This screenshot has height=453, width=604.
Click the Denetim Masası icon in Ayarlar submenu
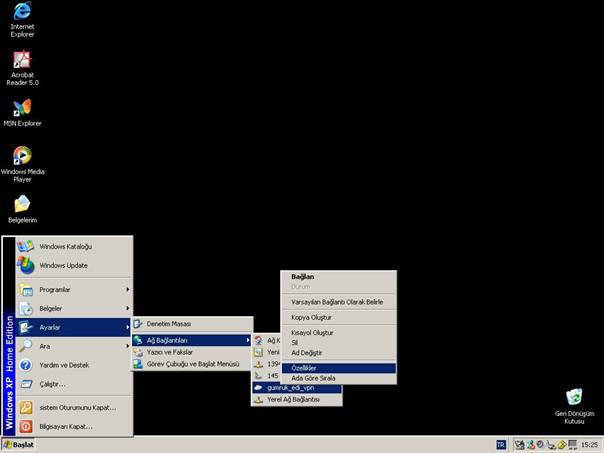point(138,324)
